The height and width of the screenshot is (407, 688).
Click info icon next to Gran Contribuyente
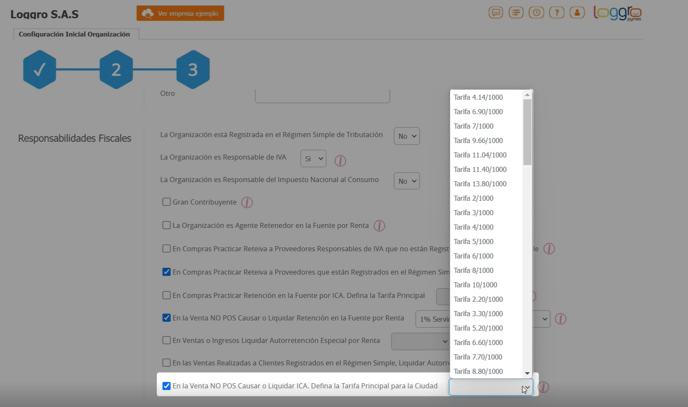247,202
